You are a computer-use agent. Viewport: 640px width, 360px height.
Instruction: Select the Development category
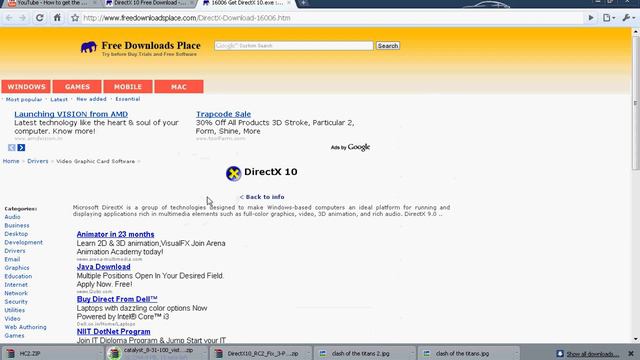(x=24, y=242)
